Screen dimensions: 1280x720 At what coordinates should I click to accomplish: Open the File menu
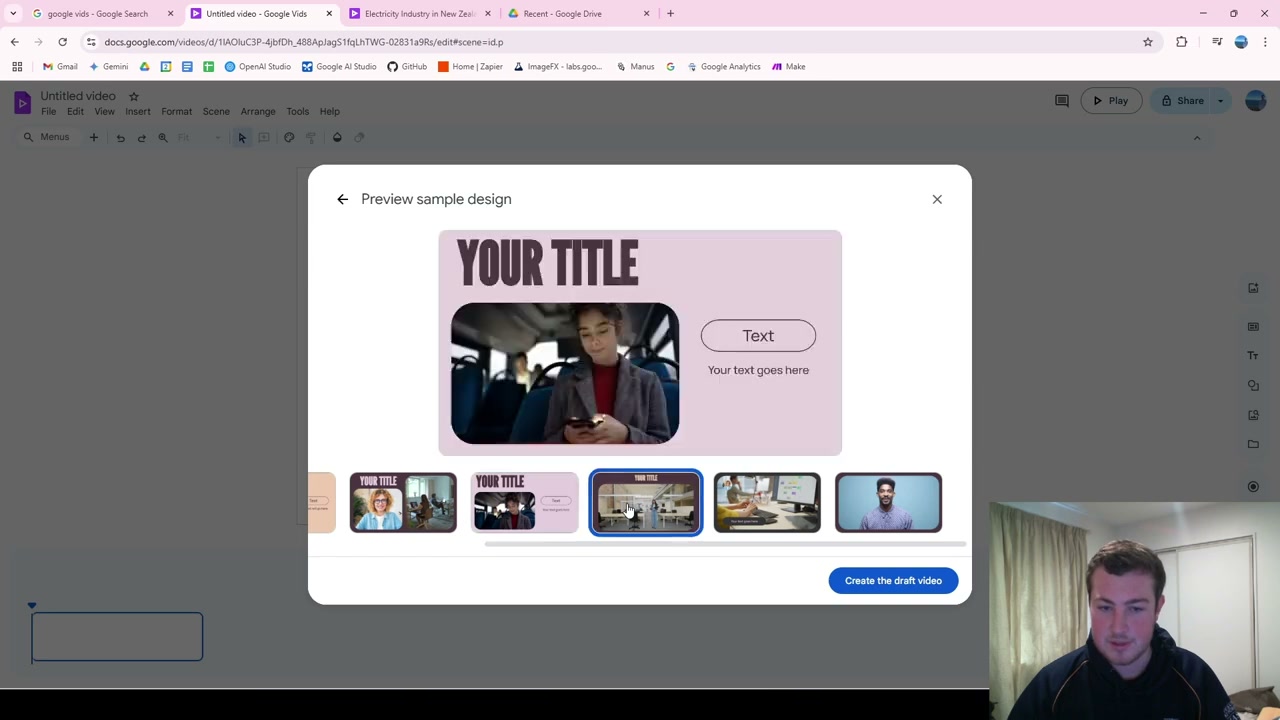(48, 111)
